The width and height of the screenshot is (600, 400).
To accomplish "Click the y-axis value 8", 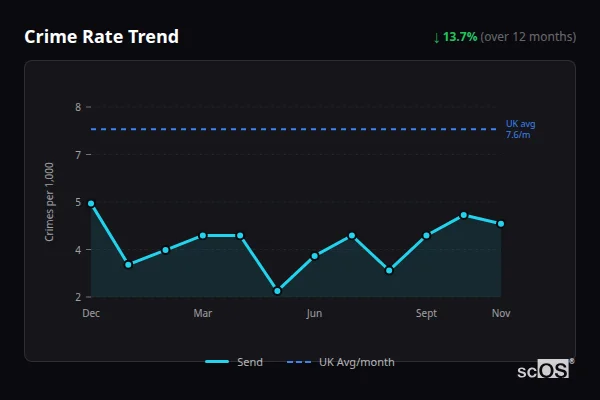I will [78, 107].
